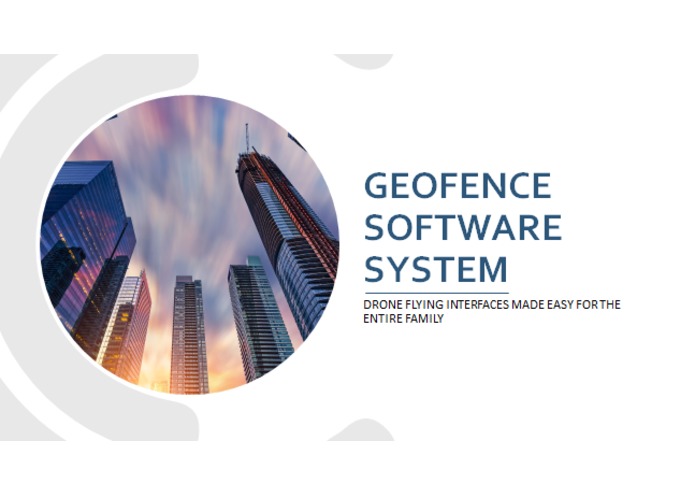The height and width of the screenshot is (494, 695).
Task: Select the circular skyscraper photo
Action: pyautogui.click(x=189, y=244)
